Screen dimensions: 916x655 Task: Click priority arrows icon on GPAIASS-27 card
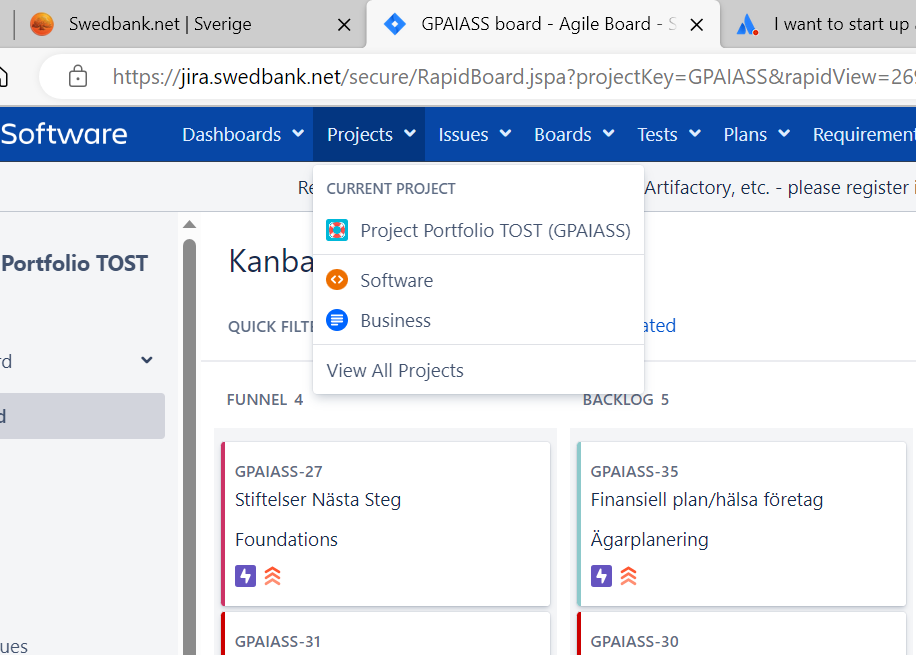coord(273,576)
